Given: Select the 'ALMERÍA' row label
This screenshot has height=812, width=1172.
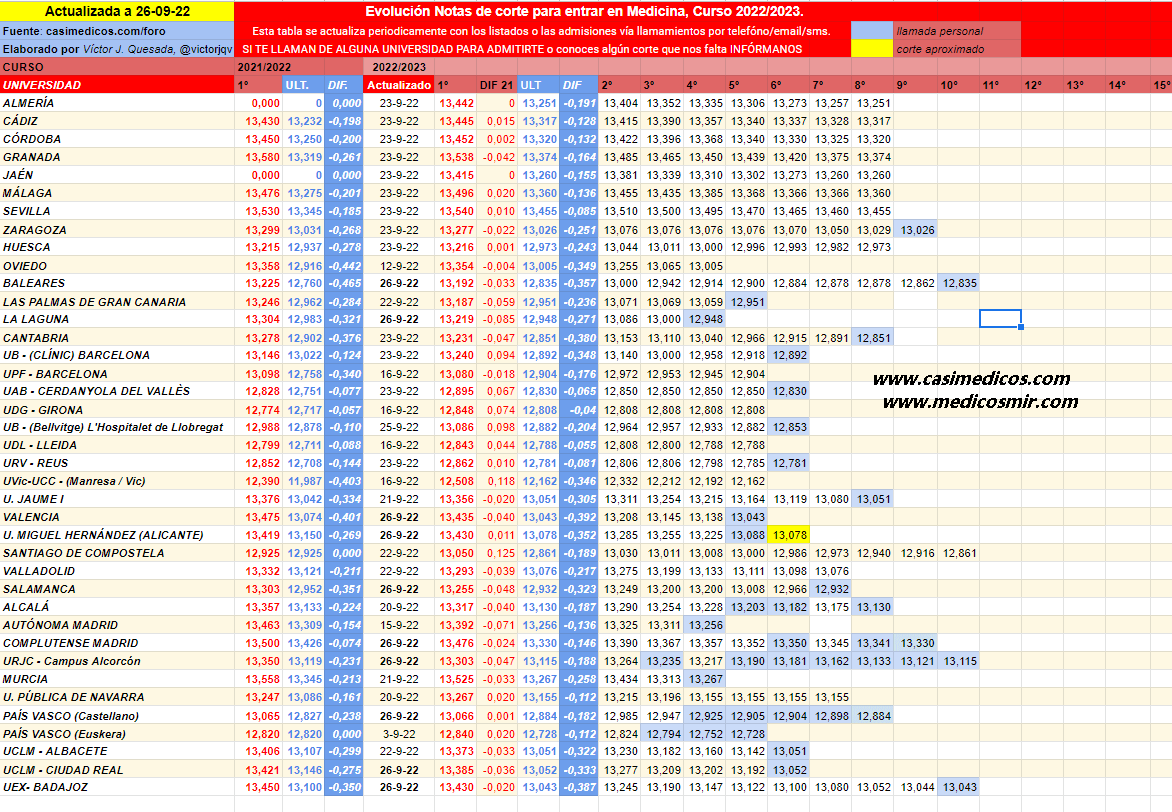Looking at the screenshot, I should coord(117,103).
